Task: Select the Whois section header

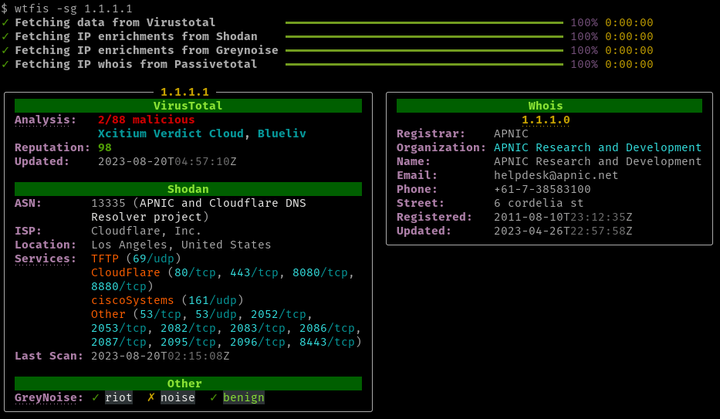Action: (x=549, y=106)
